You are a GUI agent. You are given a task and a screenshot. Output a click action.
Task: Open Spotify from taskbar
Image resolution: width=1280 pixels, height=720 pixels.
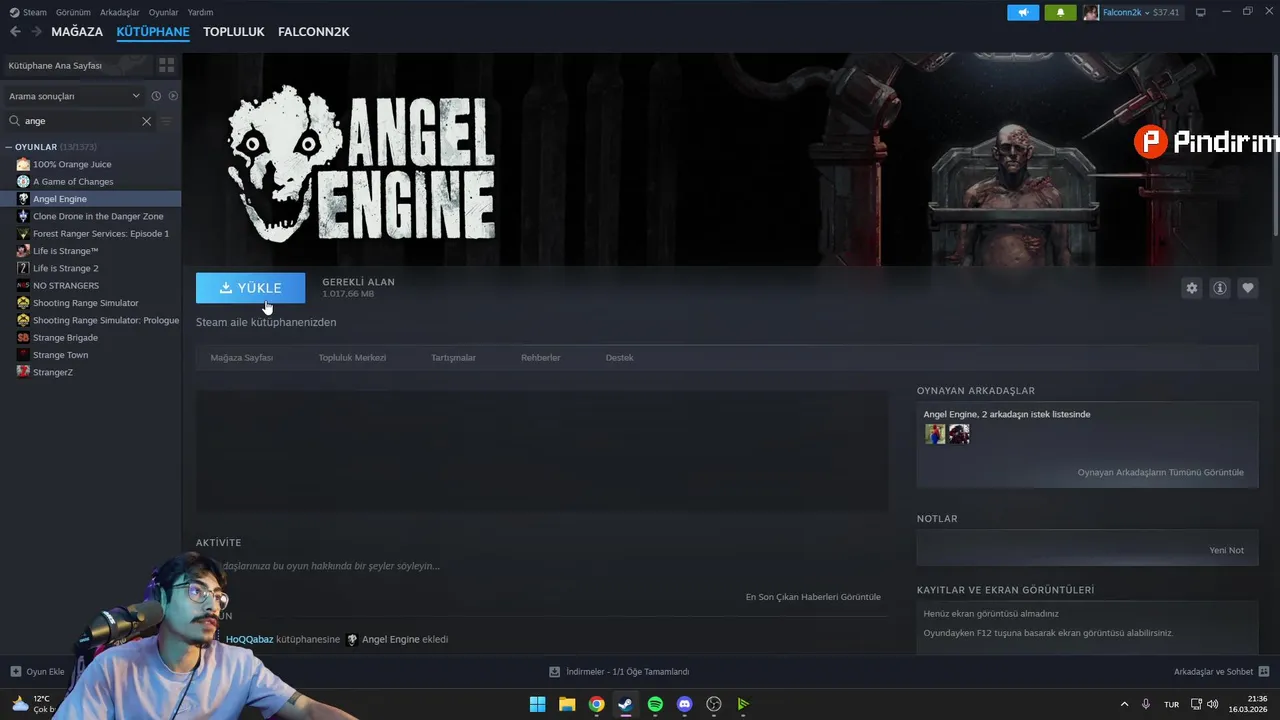pos(655,704)
